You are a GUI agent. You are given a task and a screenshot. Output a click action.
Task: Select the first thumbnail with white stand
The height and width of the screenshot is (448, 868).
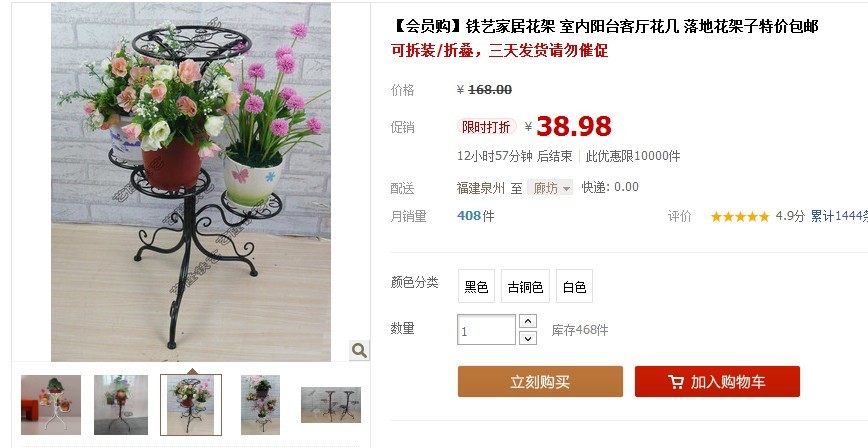click(x=51, y=405)
